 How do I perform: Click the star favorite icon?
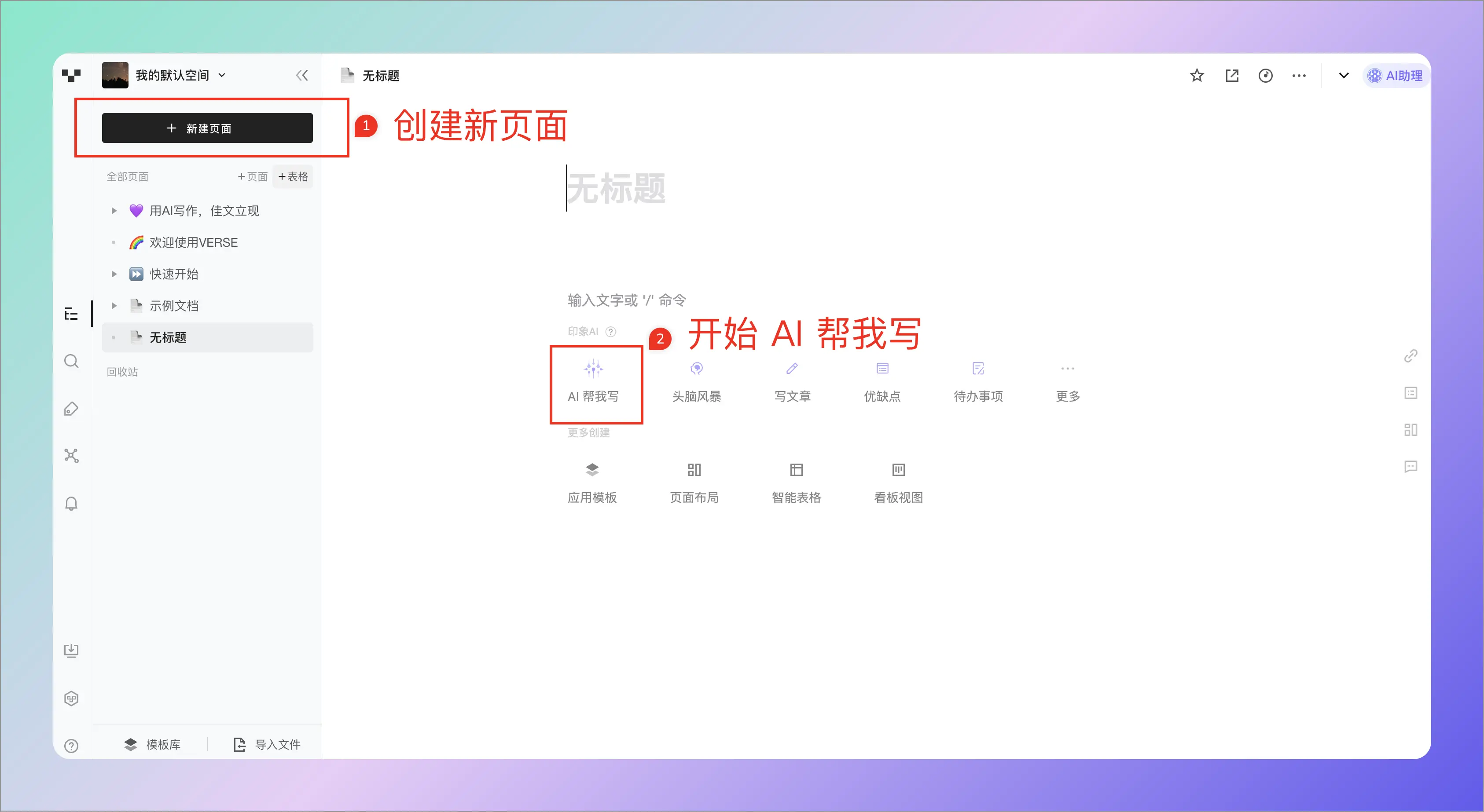tap(1197, 76)
